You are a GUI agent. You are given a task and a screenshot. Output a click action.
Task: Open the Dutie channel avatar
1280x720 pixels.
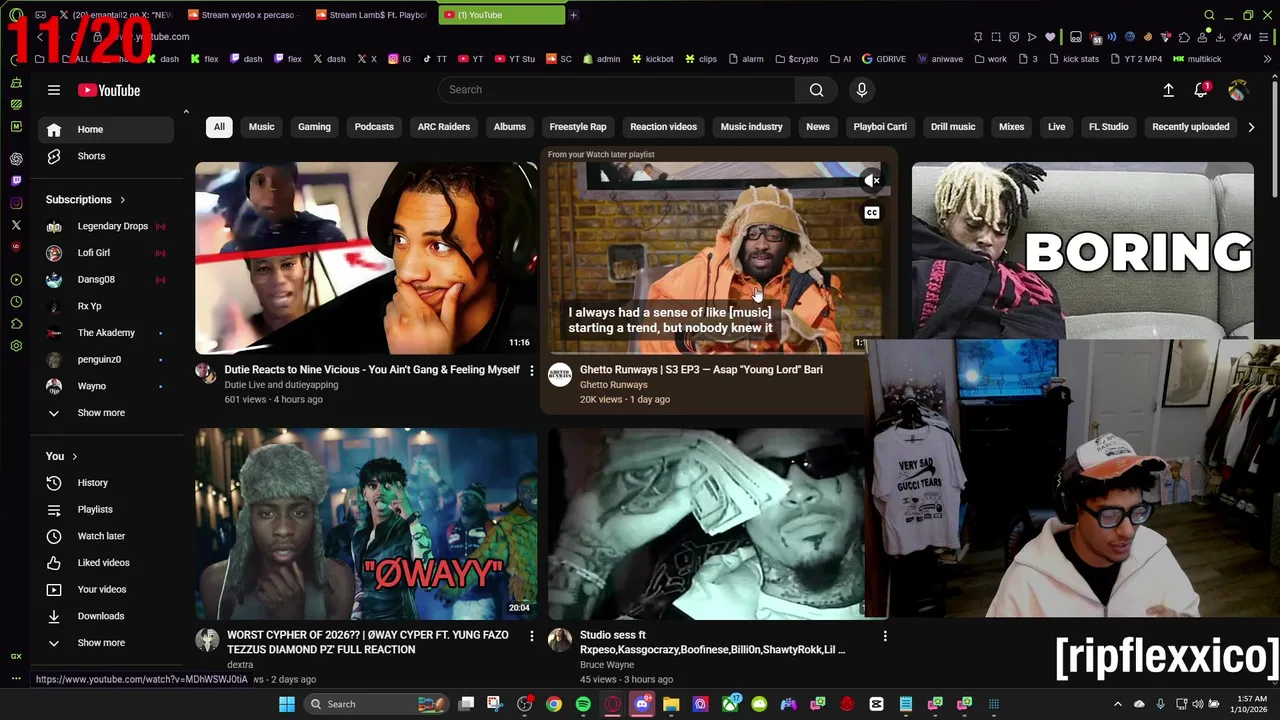pos(205,373)
